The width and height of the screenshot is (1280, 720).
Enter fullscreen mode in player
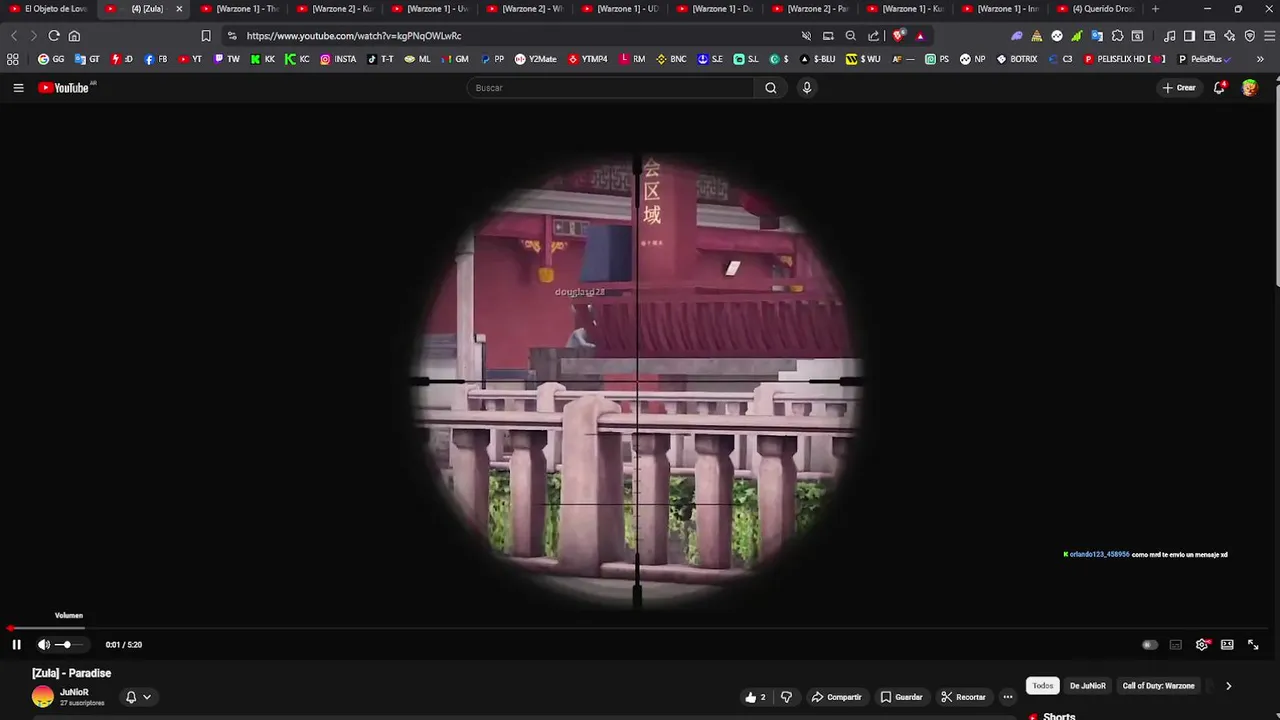click(1253, 645)
